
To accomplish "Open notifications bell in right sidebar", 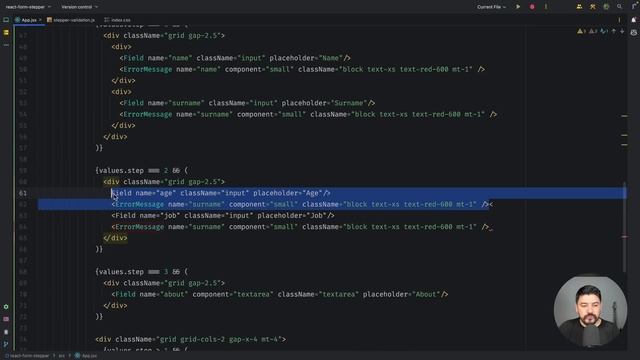I will pos(634,20).
